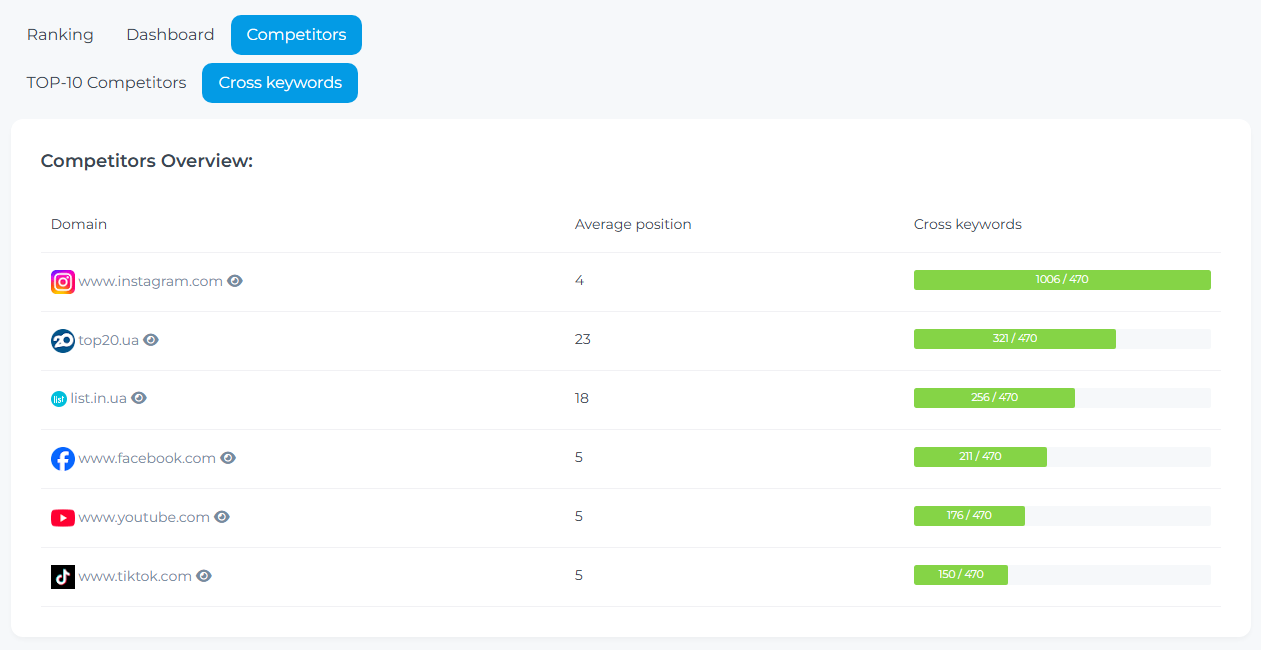Toggle eye icon next to www.instagram.com
Viewport: 1261px width, 650px height.
coord(235,281)
